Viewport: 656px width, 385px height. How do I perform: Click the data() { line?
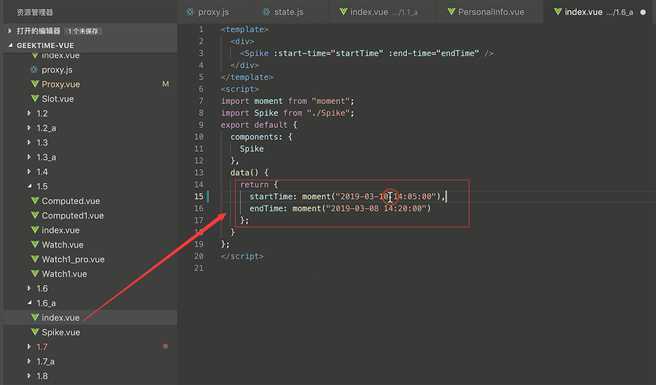249,172
